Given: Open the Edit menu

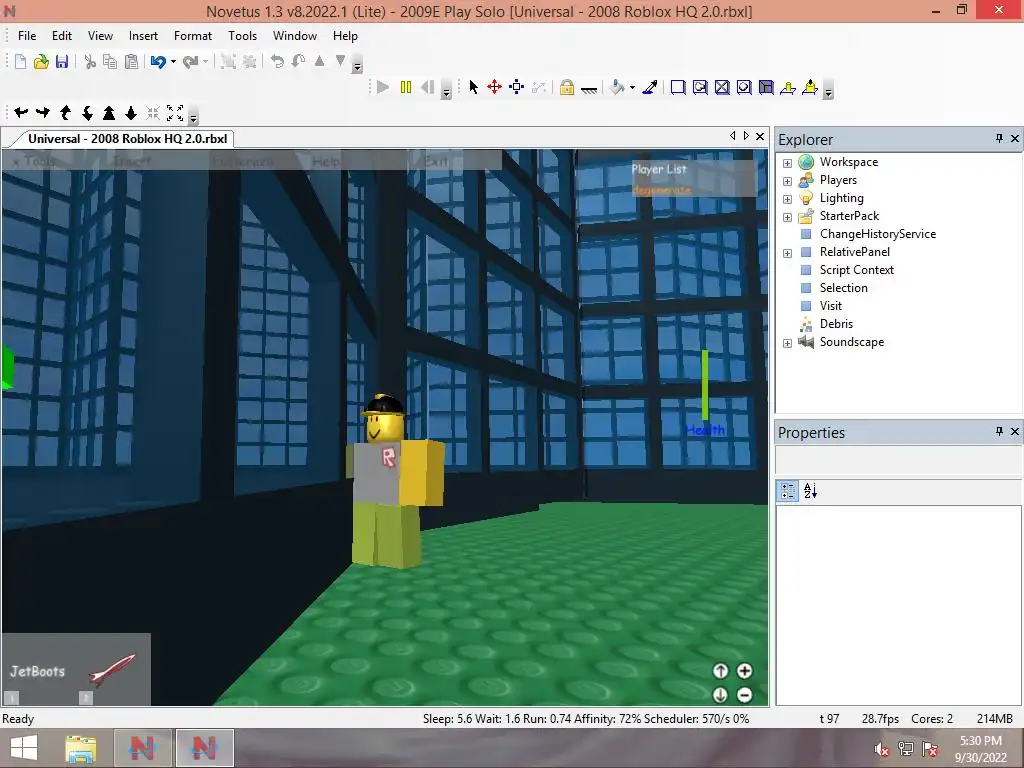Looking at the screenshot, I should pyautogui.click(x=62, y=36).
